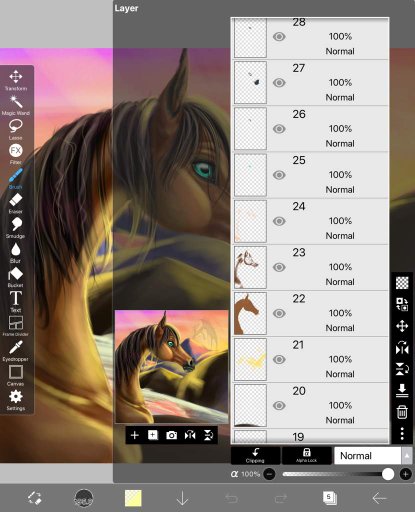The height and width of the screenshot is (512, 415).
Task: Select the Transform tool
Action: tap(16, 80)
